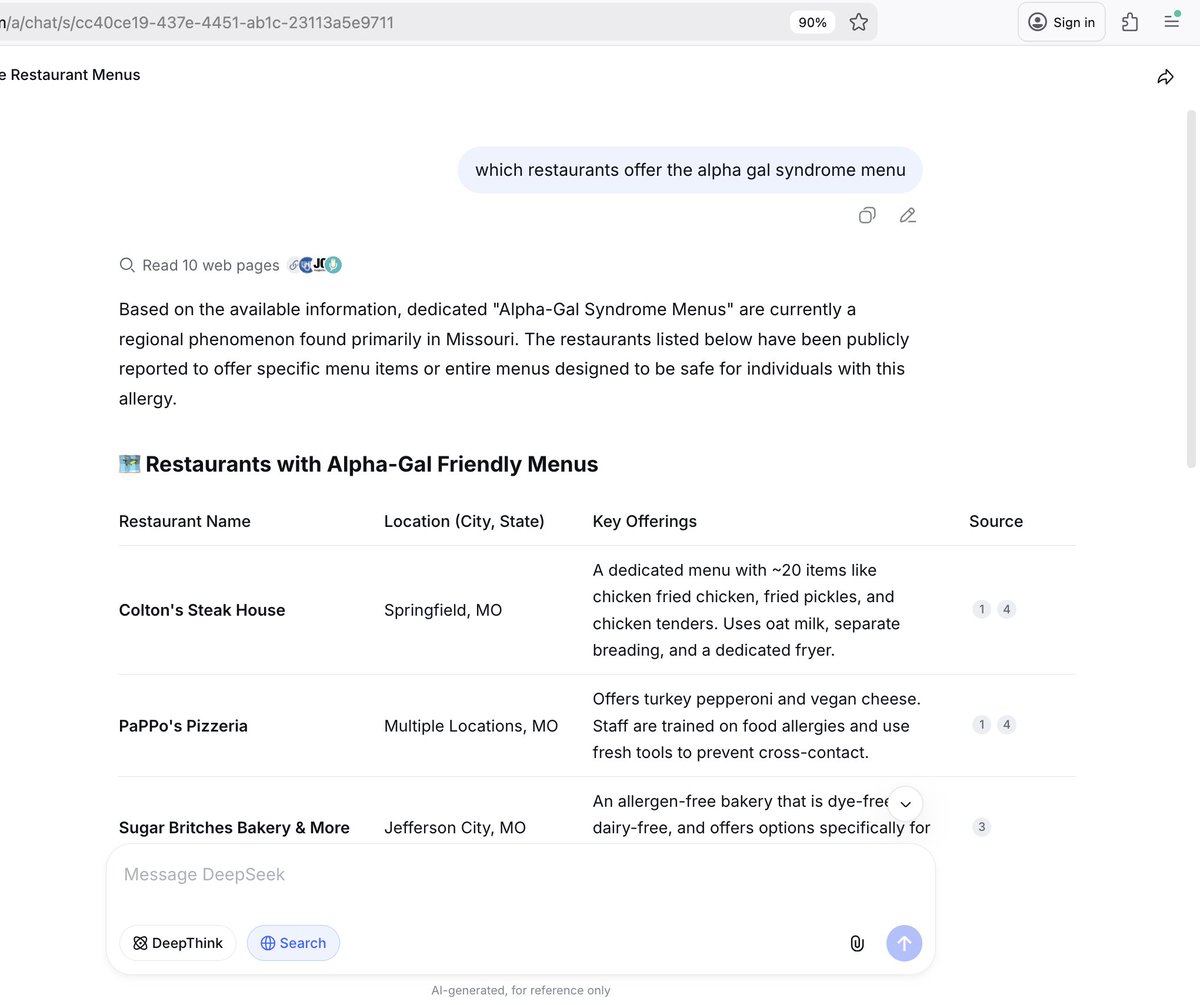
Task: Click the AI-generated, for reference only notice
Action: (x=520, y=990)
